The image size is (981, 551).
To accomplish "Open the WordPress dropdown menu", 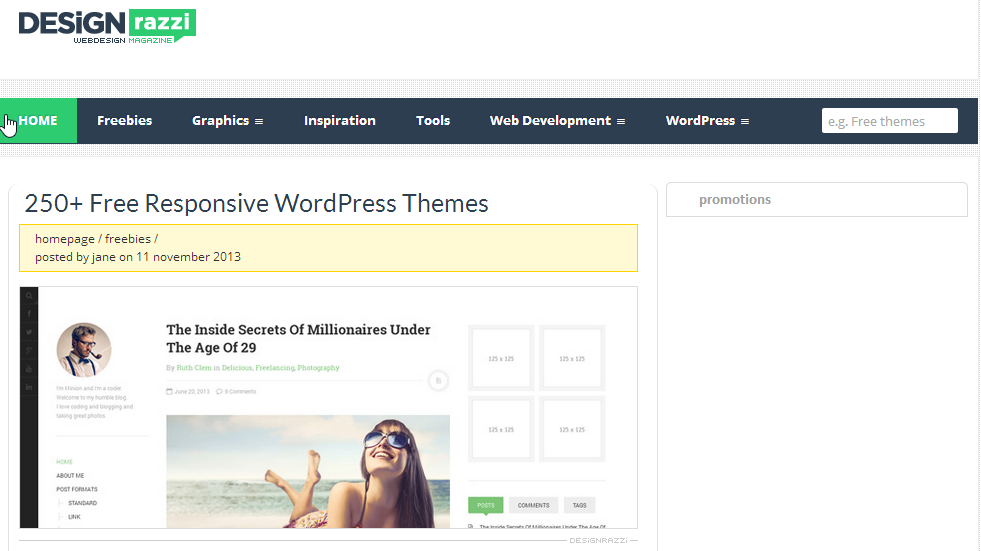I will [x=707, y=121].
